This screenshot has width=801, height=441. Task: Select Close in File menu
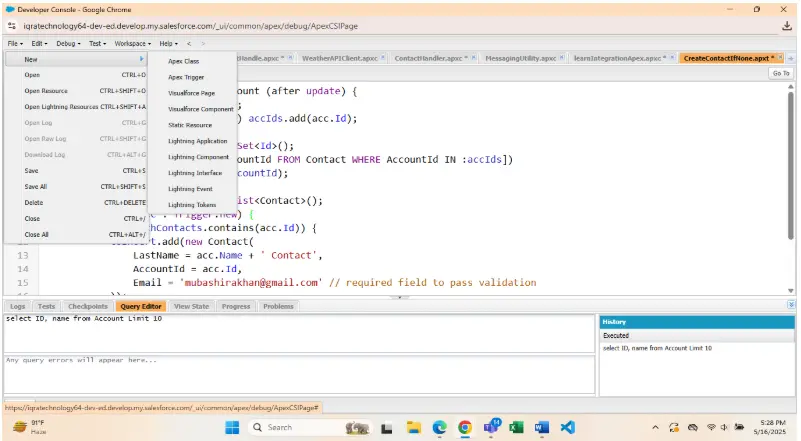(77, 218)
